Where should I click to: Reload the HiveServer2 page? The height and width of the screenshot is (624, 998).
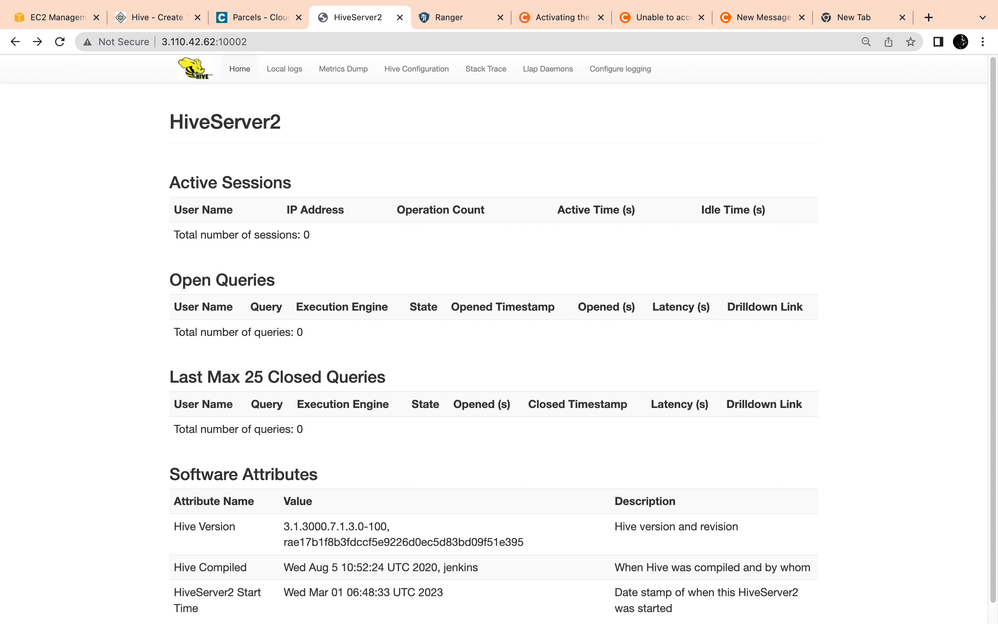click(x=60, y=41)
